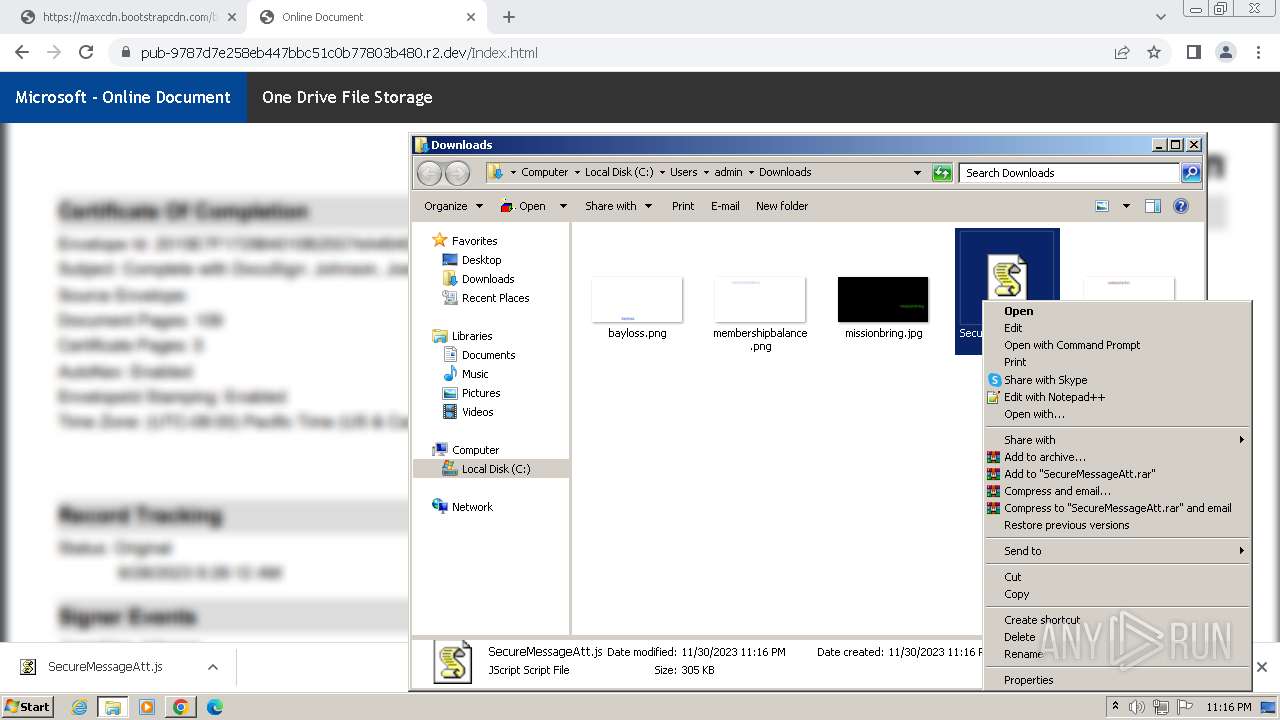Open the view options dropdown arrow
The height and width of the screenshot is (720, 1280).
click(1126, 206)
